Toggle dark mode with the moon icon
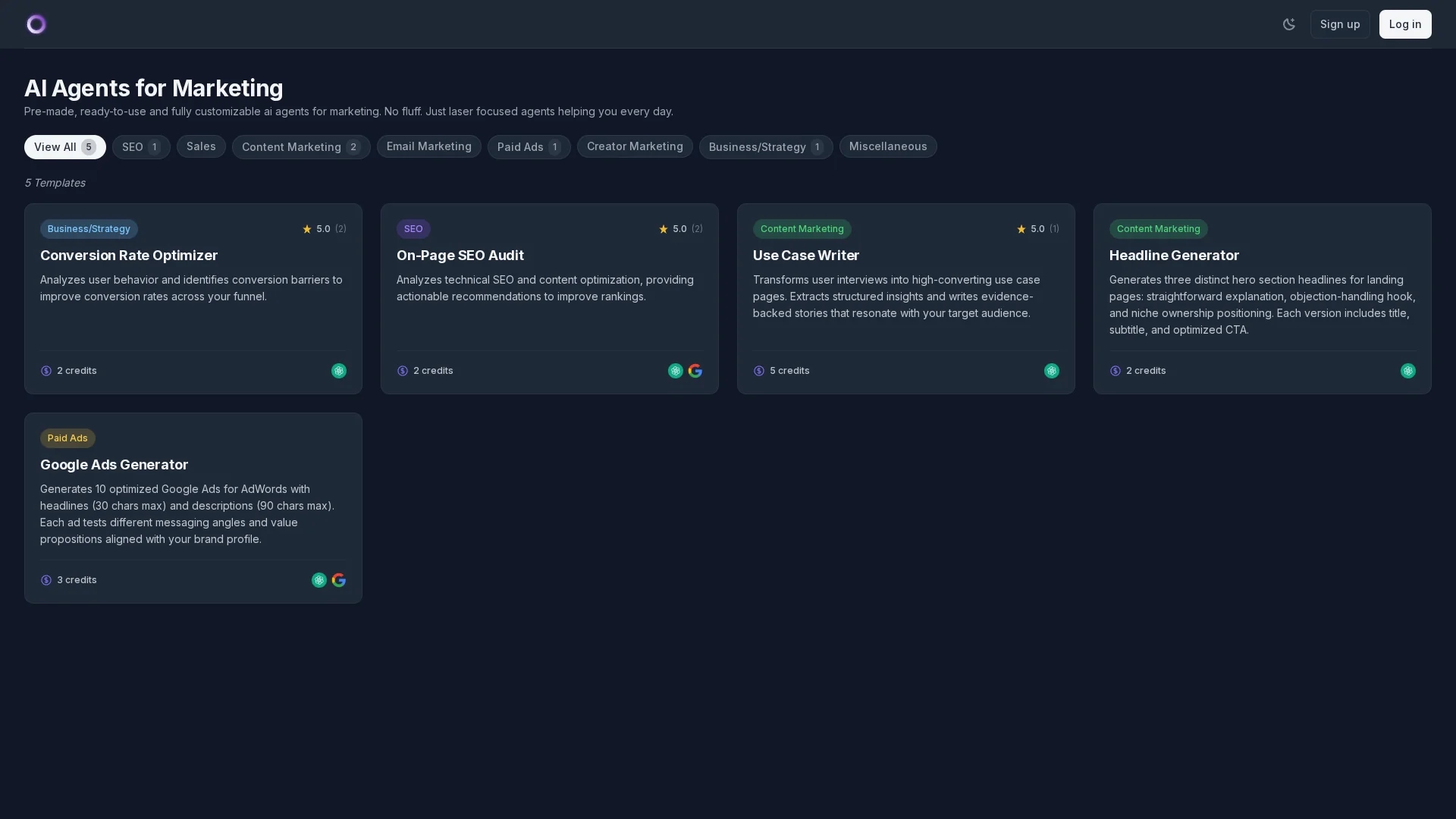This screenshot has width=1456, height=819. [1288, 24]
